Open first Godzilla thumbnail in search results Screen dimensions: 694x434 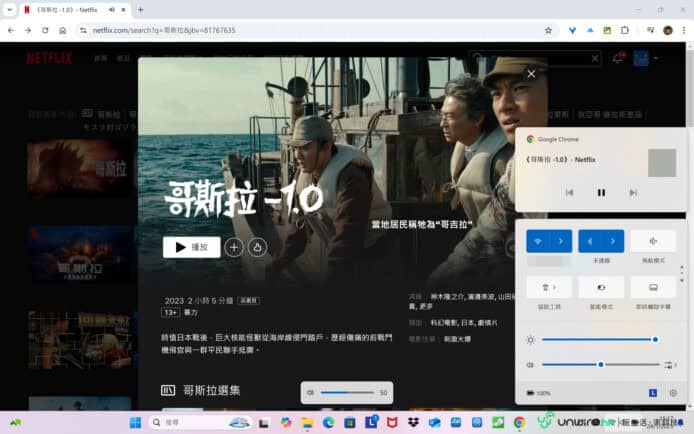coord(80,168)
